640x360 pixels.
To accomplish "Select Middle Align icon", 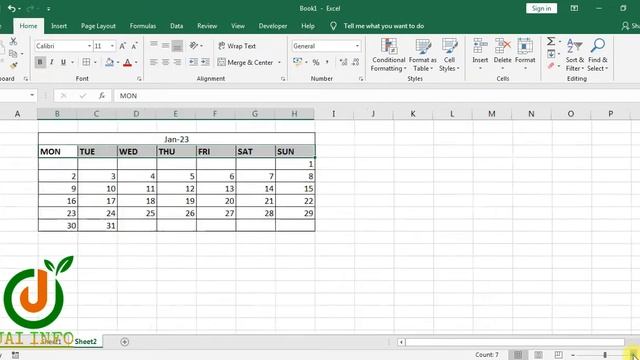I will pos(165,45).
